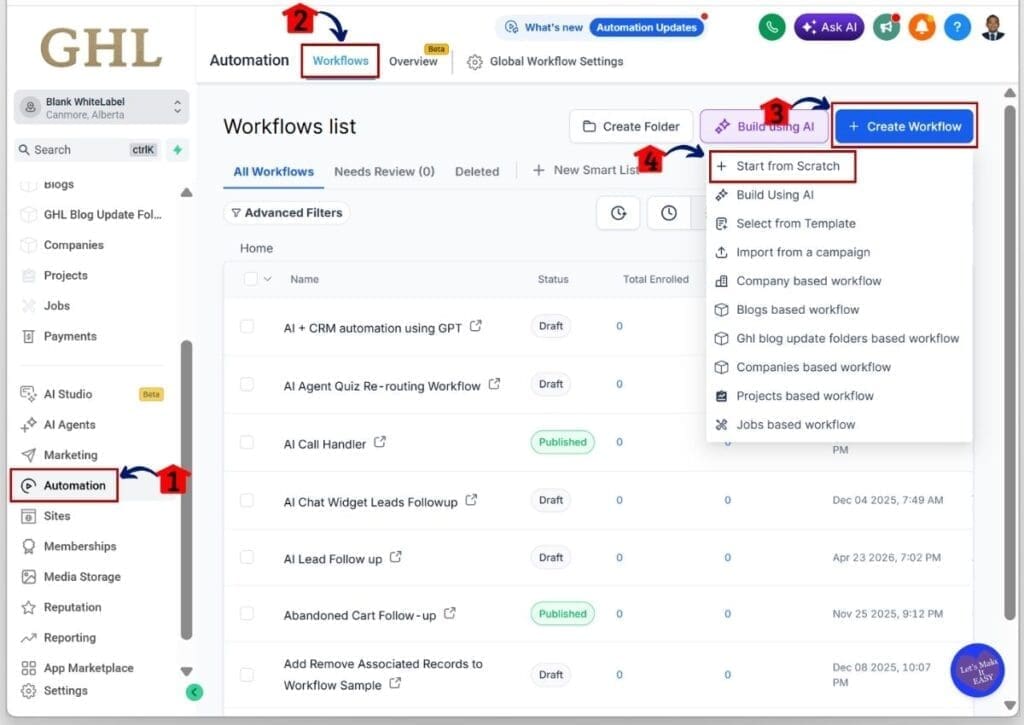This screenshot has height=725, width=1024.
Task: Open the megaphone announcements icon
Action: click(886, 27)
